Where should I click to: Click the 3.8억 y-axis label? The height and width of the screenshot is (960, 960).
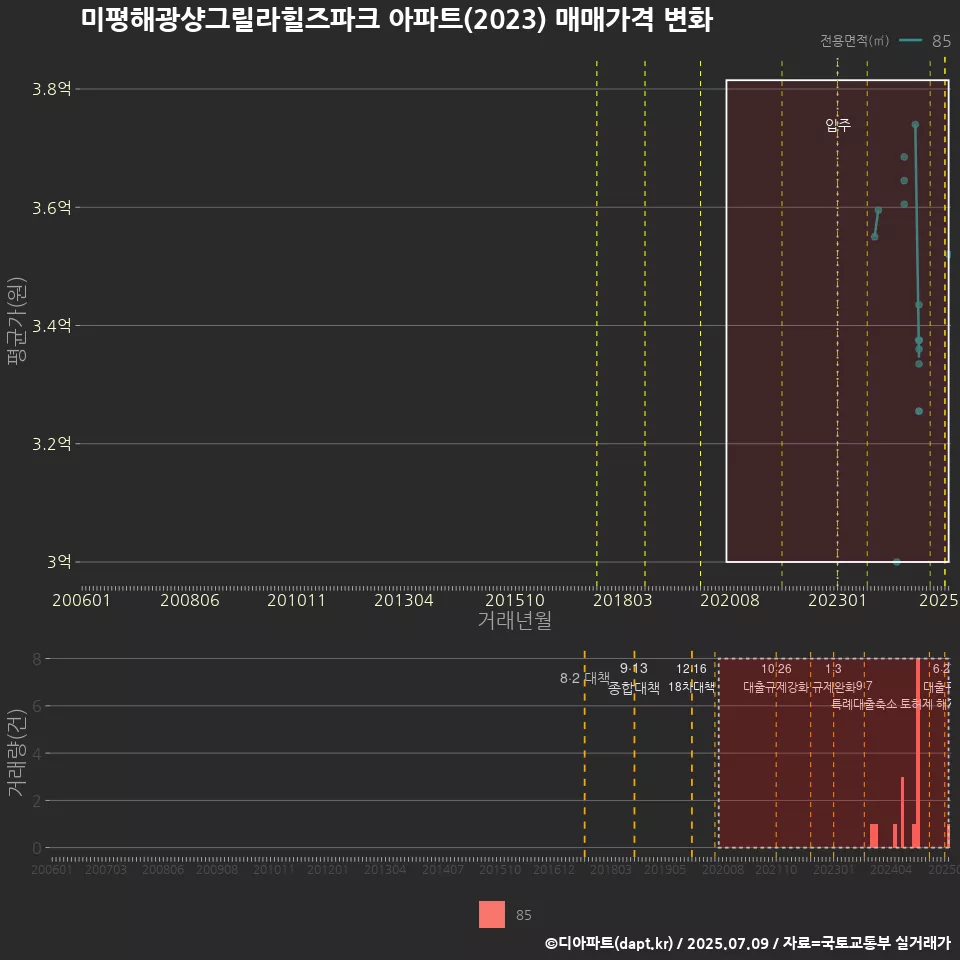(51, 89)
